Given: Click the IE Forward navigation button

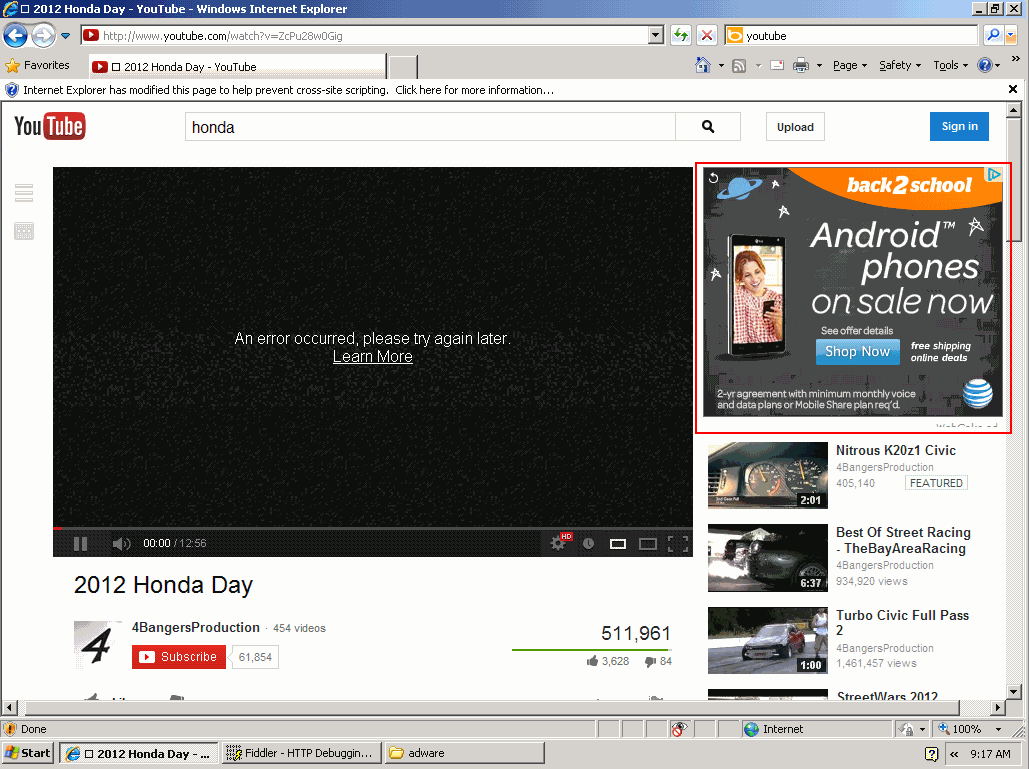Looking at the screenshot, I should click(43, 35).
